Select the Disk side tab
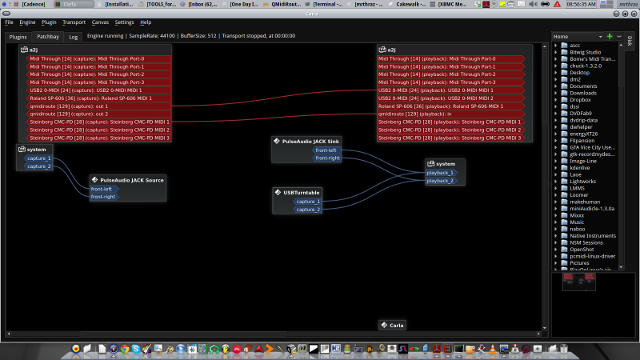The image size is (640, 360). 630,40
